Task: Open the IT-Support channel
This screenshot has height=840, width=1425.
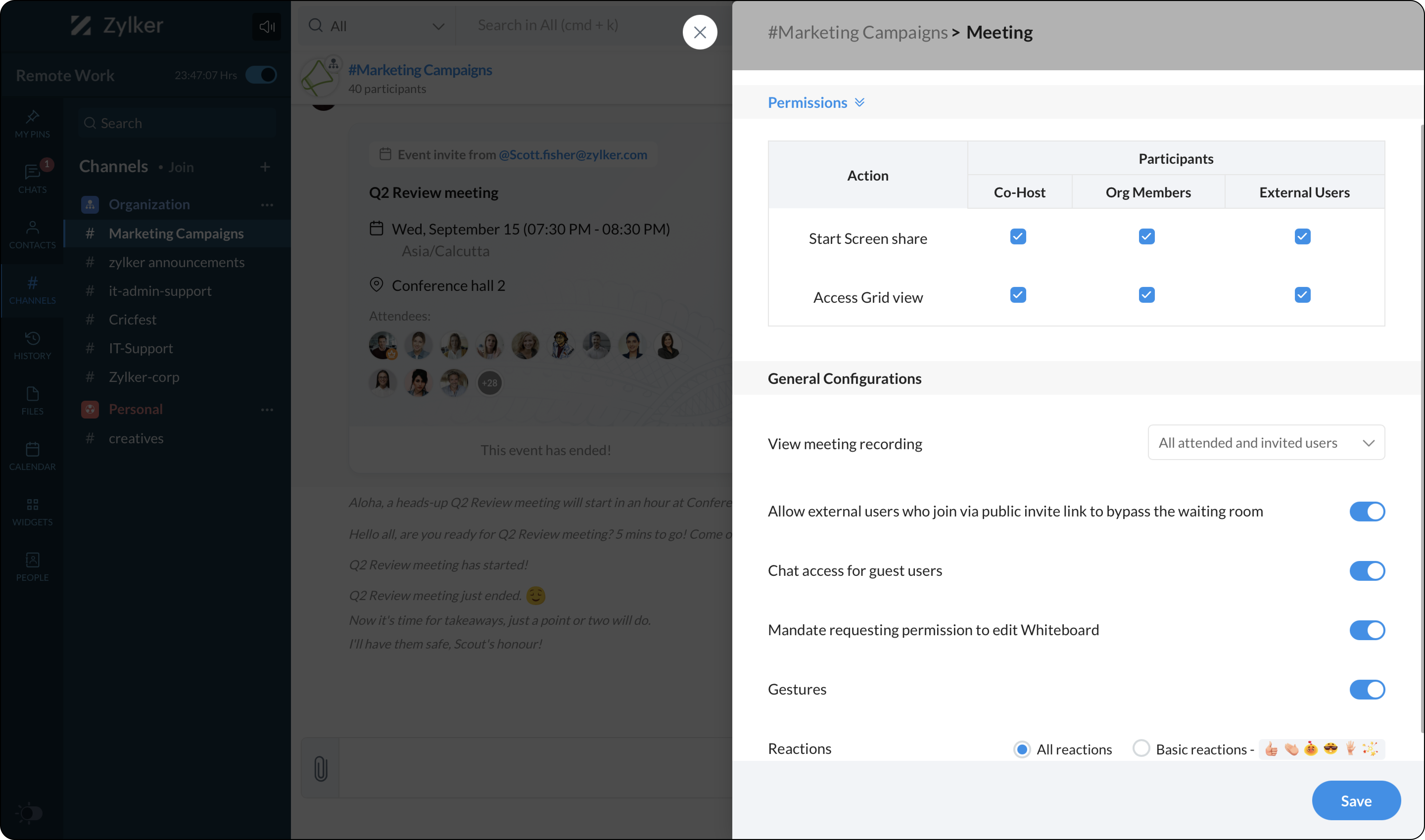Action: (141, 348)
